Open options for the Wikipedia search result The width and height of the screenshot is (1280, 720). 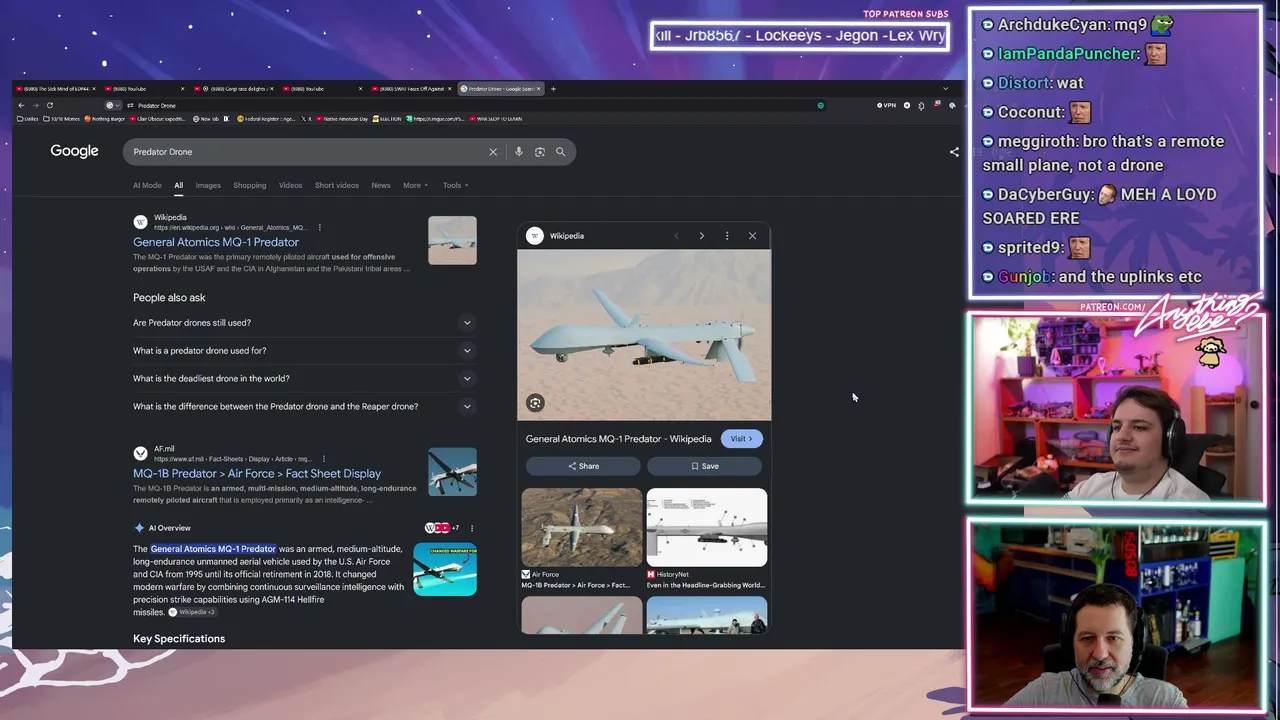tap(319, 227)
